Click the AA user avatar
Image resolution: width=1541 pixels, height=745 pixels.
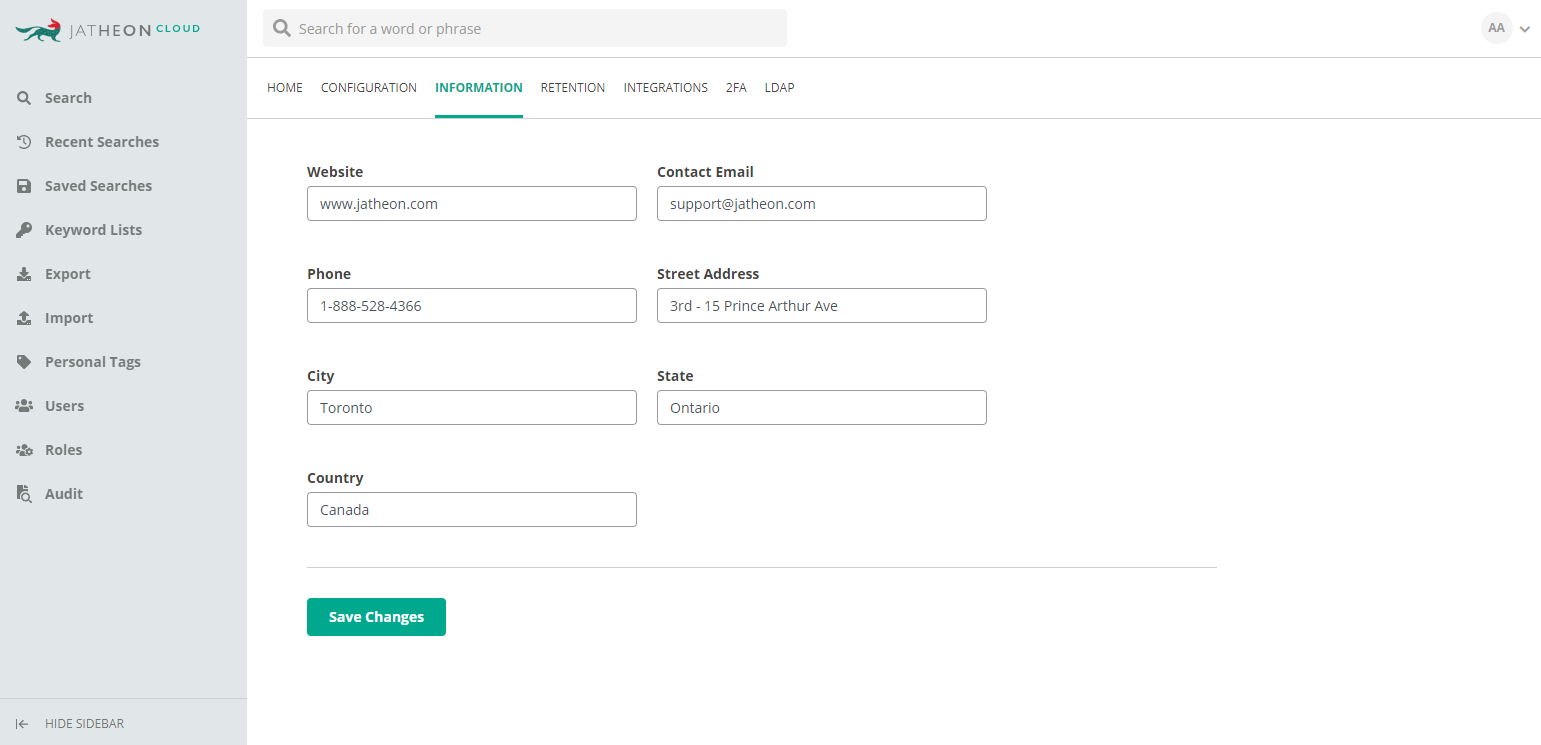coord(1496,28)
